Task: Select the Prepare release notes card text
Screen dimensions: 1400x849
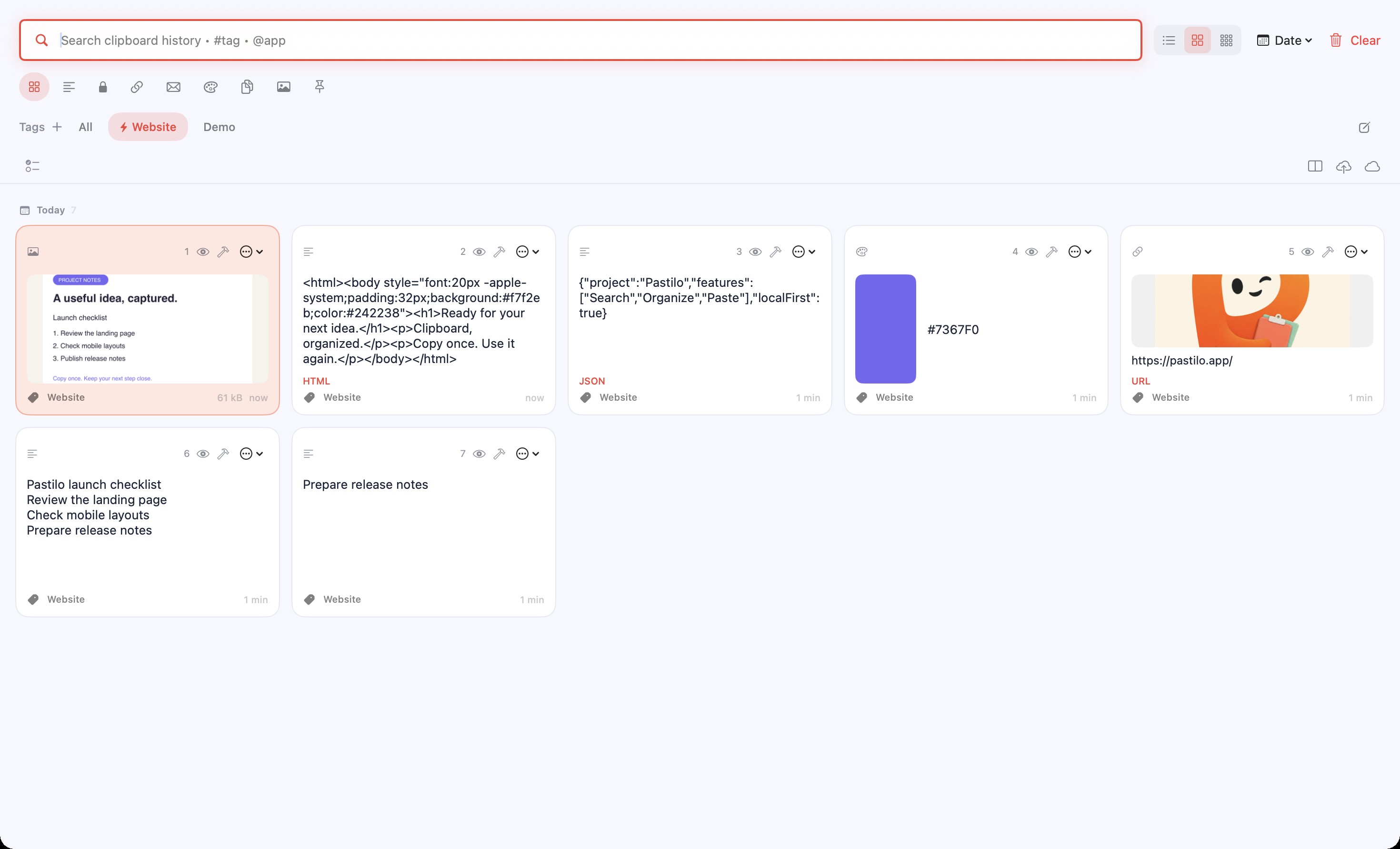Action: [365, 484]
